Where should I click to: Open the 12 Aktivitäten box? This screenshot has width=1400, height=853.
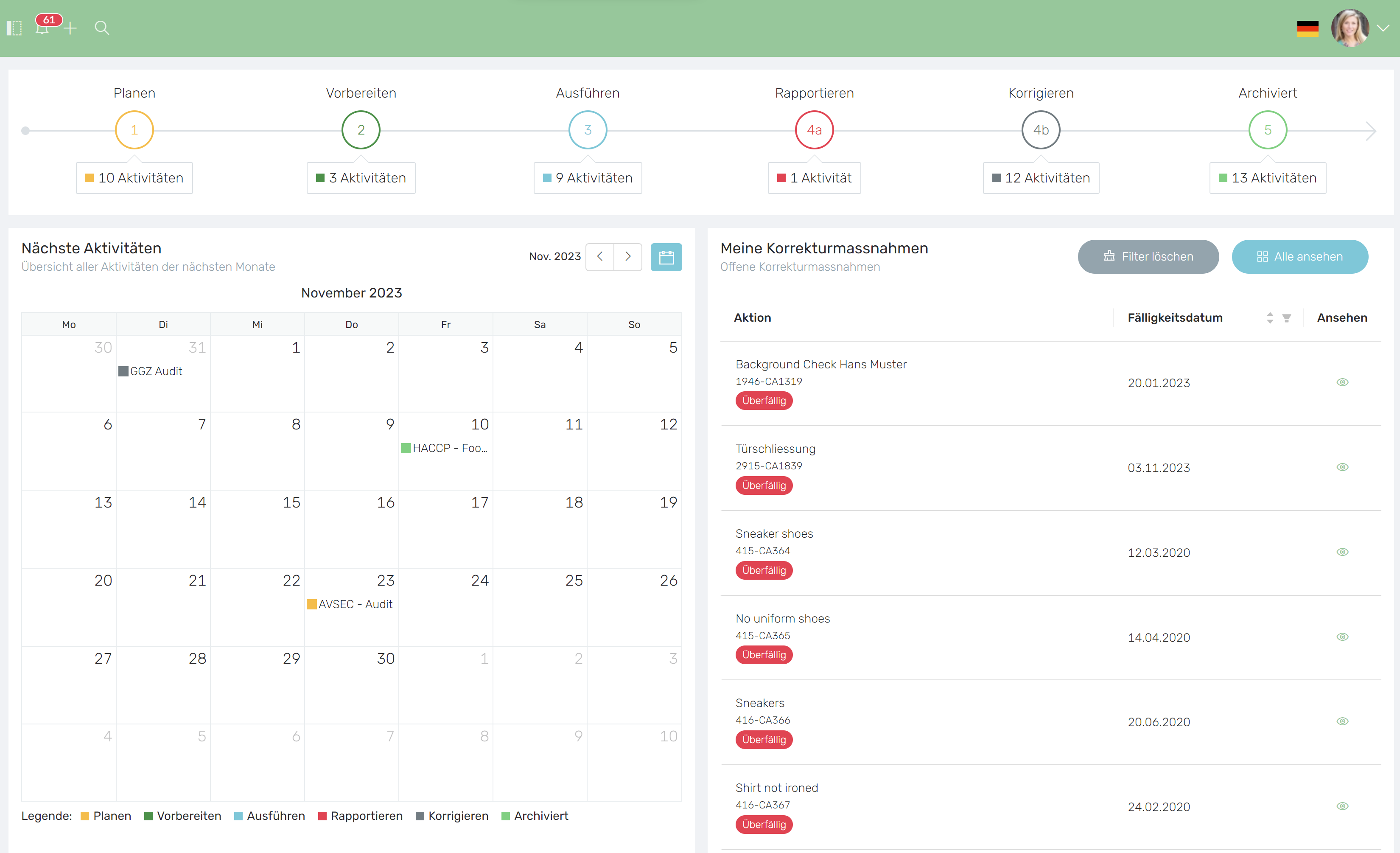1041,178
